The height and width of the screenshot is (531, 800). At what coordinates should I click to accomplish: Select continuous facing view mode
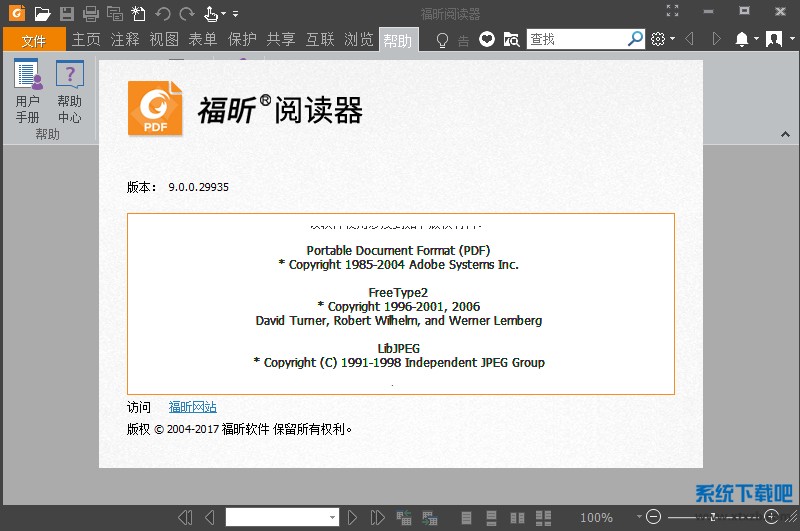click(x=543, y=518)
